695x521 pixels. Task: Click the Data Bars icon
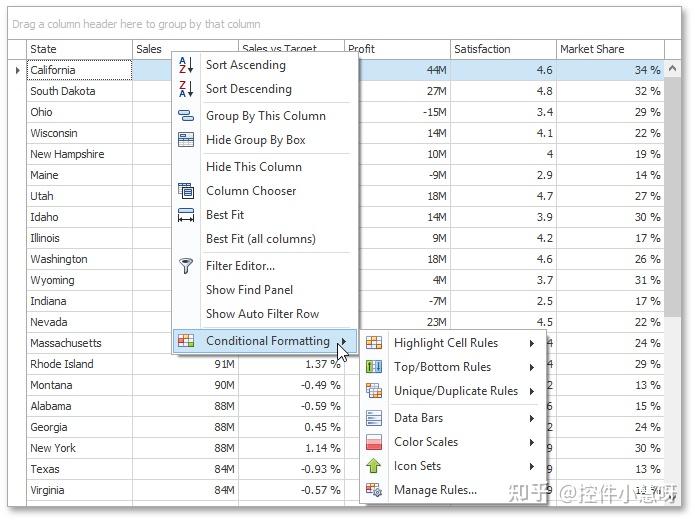374,418
